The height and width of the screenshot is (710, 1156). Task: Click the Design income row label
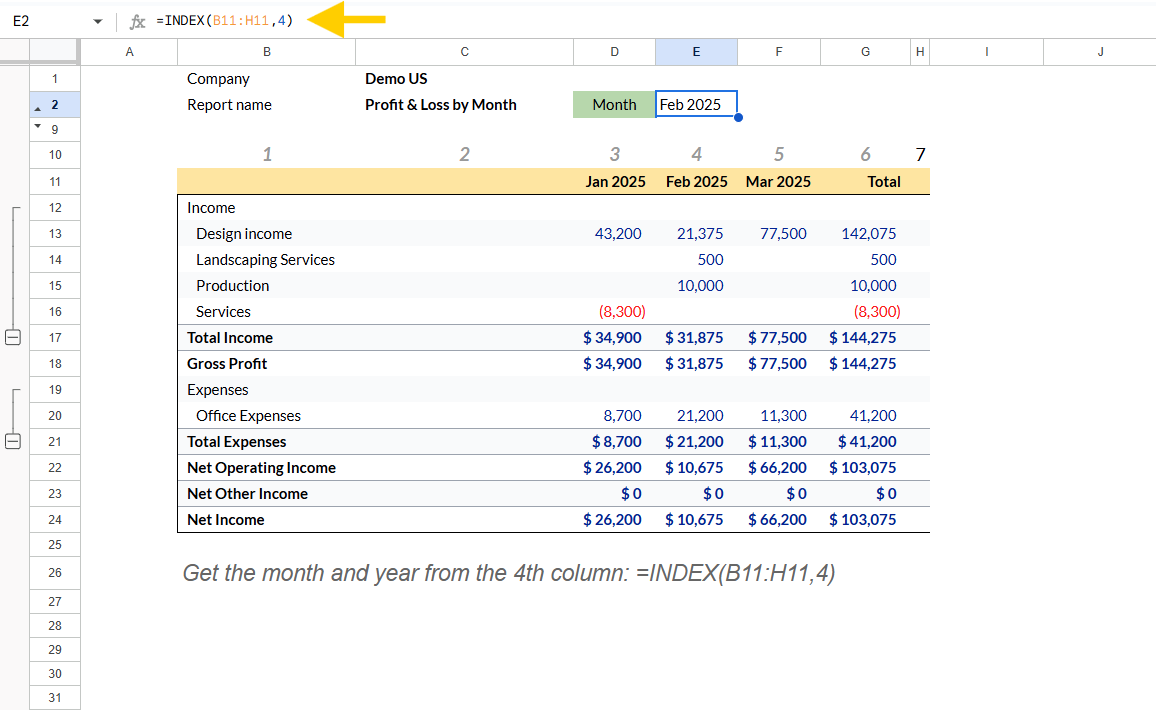tap(244, 234)
